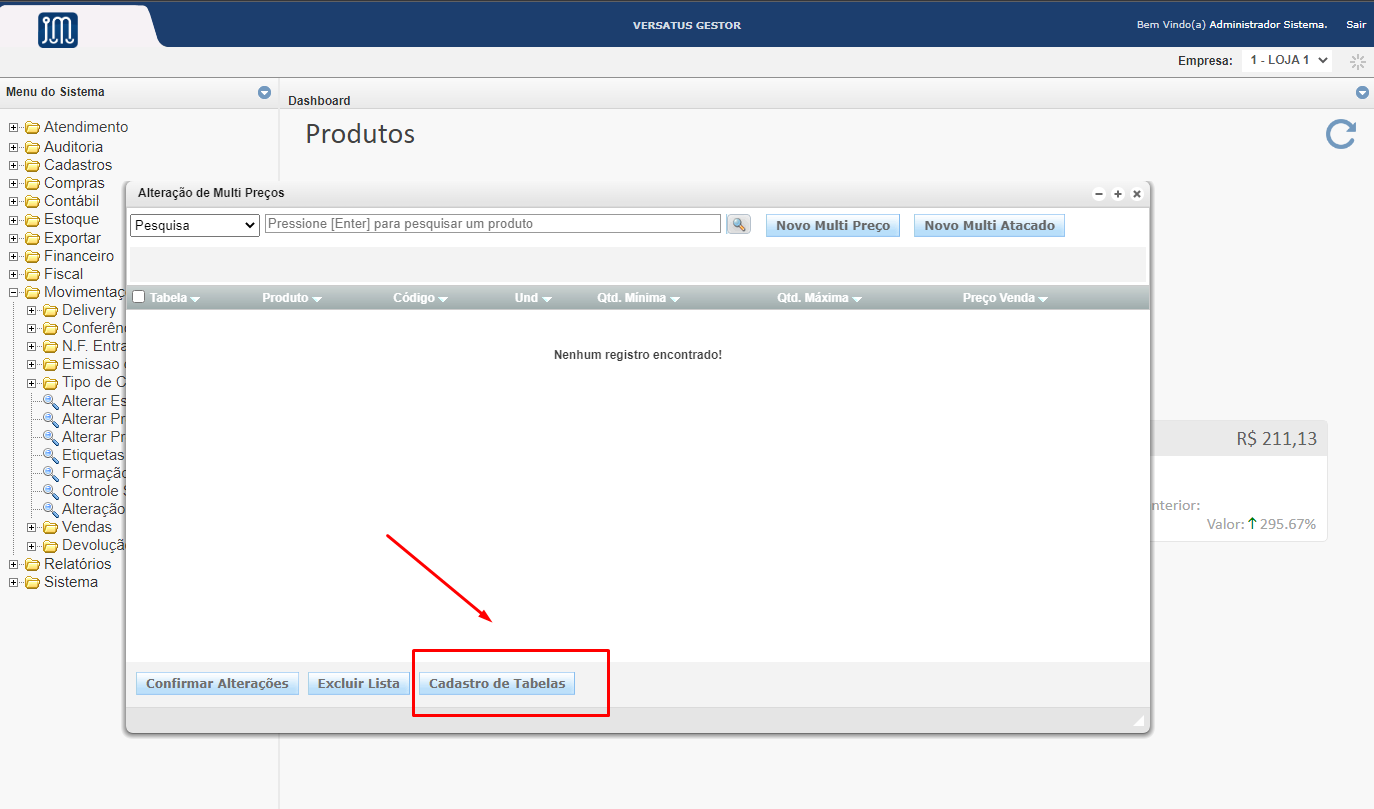Image resolution: width=1374 pixels, height=809 pixels.
Task: Open the Relatórios folder icon
Action: tap(33, 564)
